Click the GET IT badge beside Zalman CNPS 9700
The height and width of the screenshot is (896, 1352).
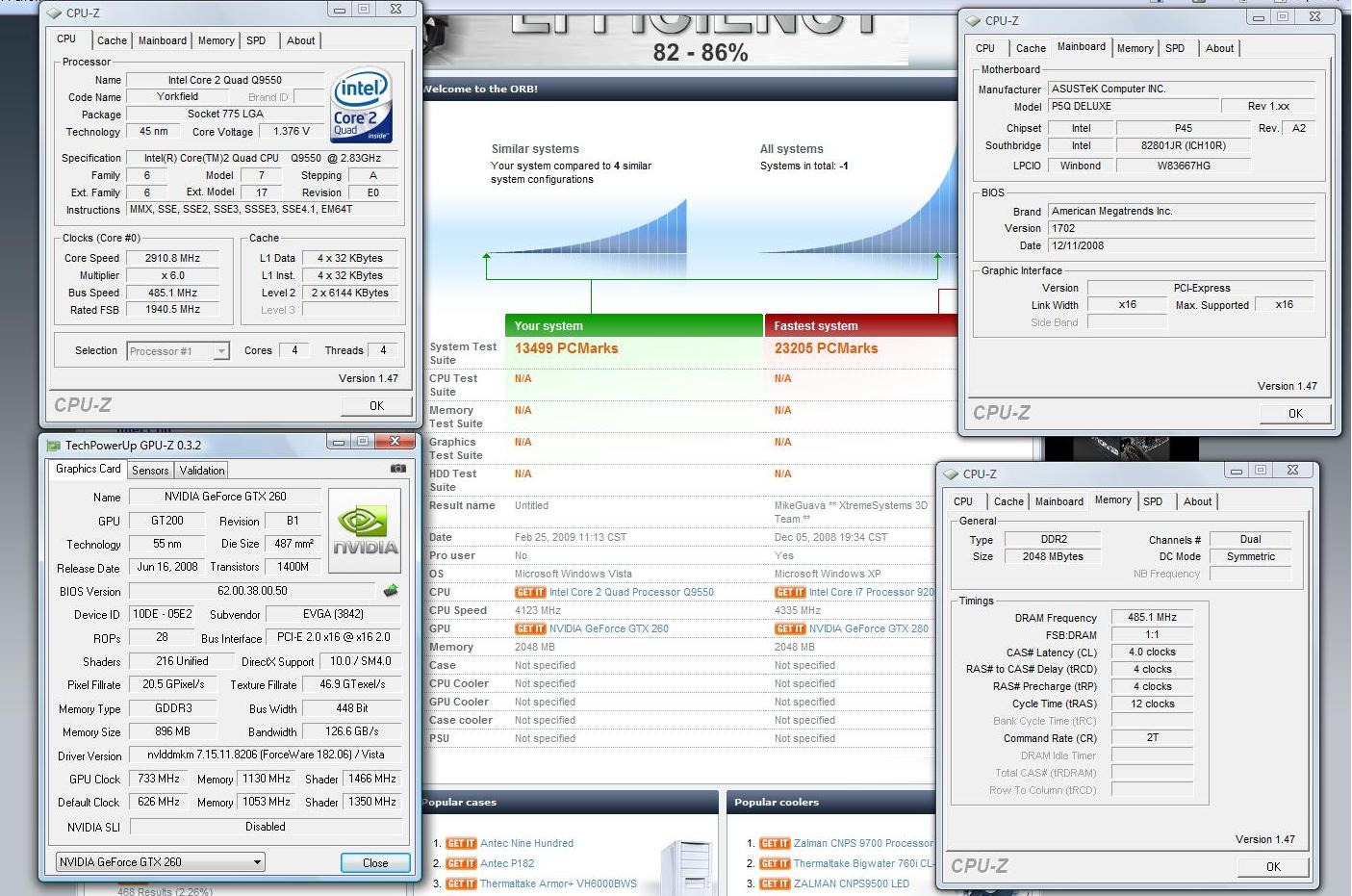775,844
